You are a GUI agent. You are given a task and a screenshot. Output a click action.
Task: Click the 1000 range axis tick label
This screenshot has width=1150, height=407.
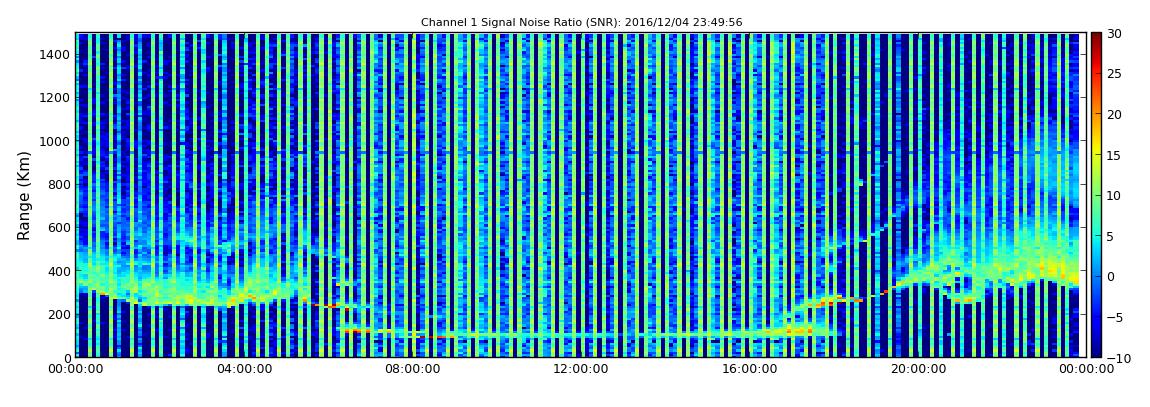[56, 141]
